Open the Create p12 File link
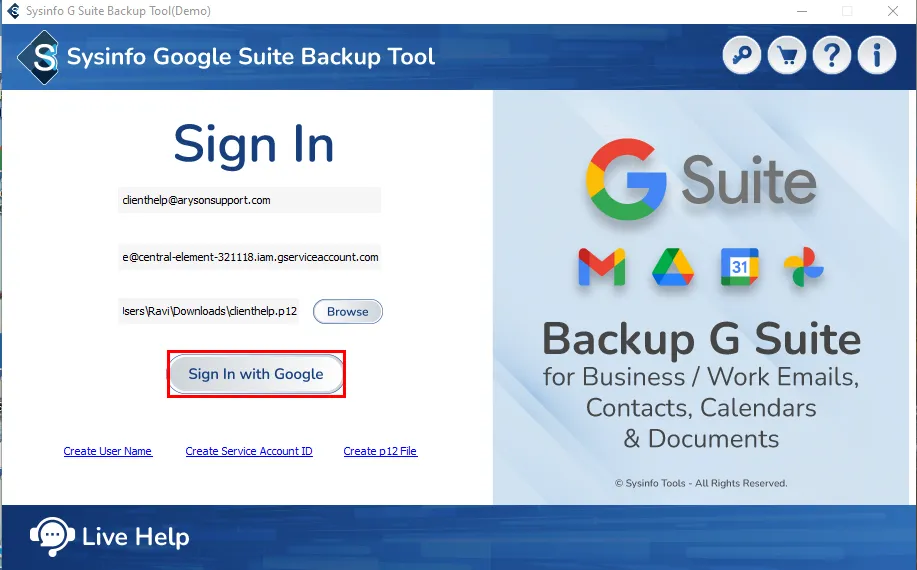 coord(380,451)
